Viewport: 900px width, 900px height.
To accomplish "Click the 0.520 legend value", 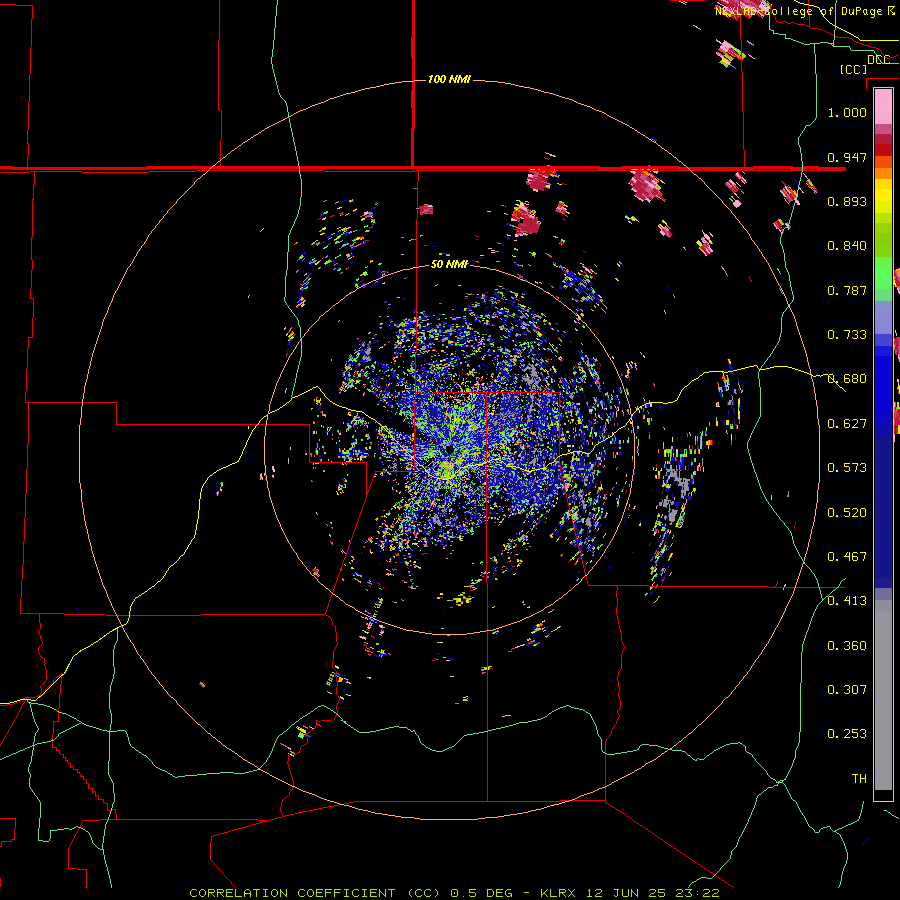I will point(847,513).
